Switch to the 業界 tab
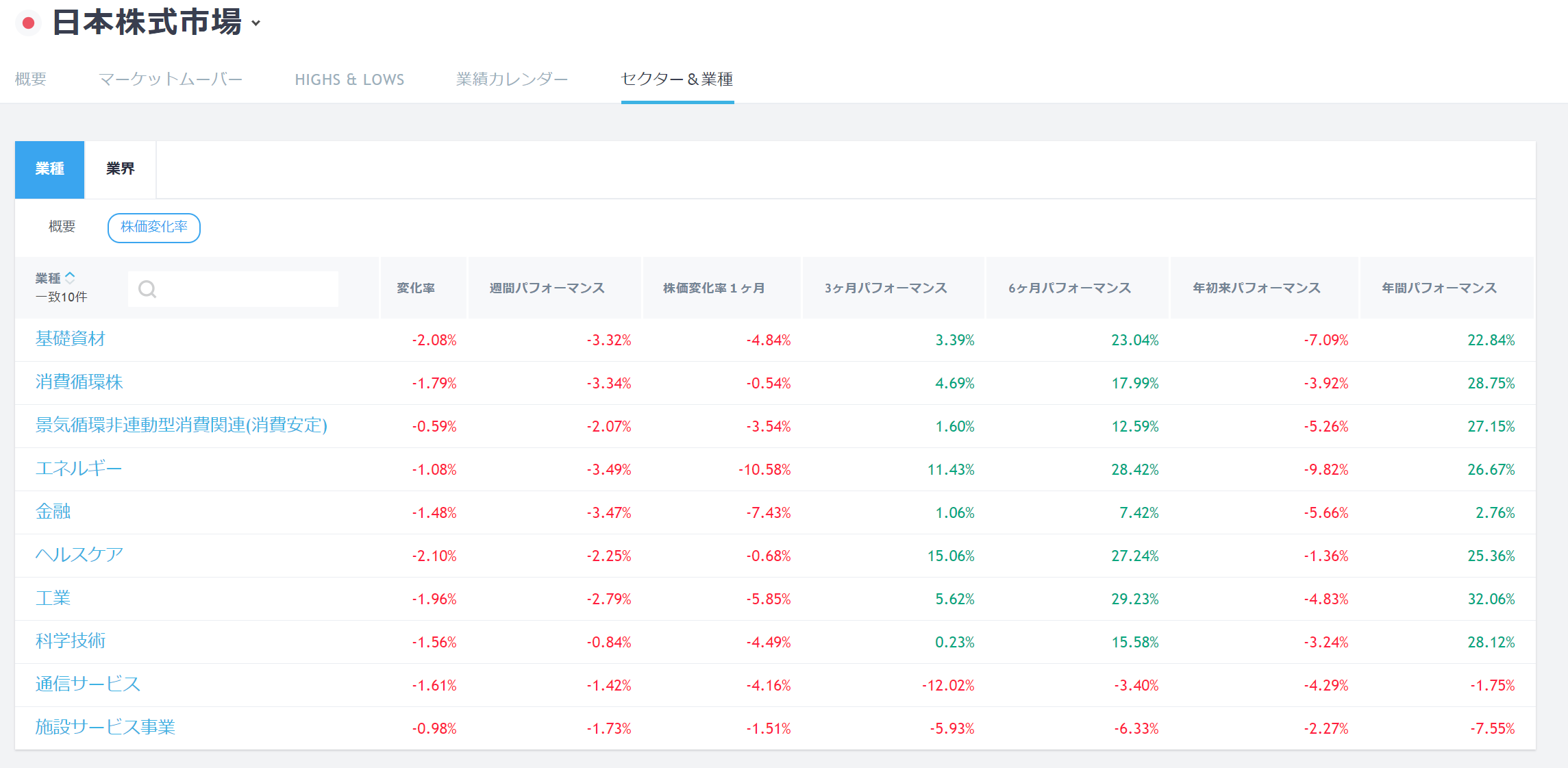Screen dimensions: 1568x768 (121, 169)
